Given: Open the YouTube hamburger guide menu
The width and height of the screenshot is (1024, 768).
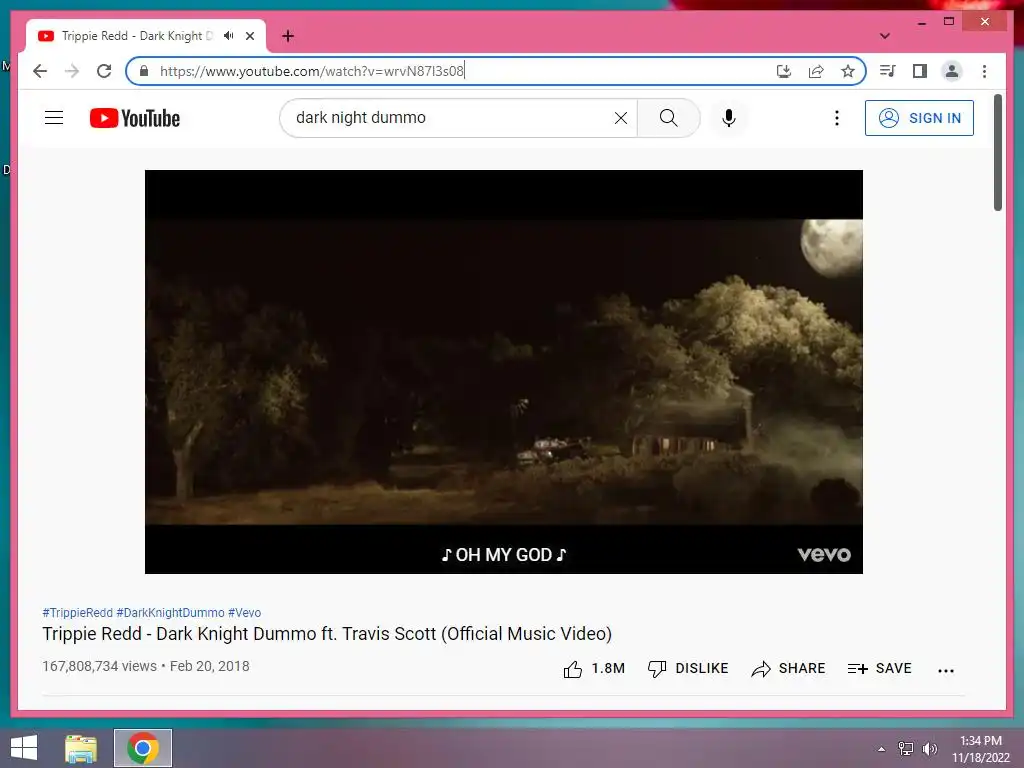Looking at the screenshot, I should [x=54, y=118].
